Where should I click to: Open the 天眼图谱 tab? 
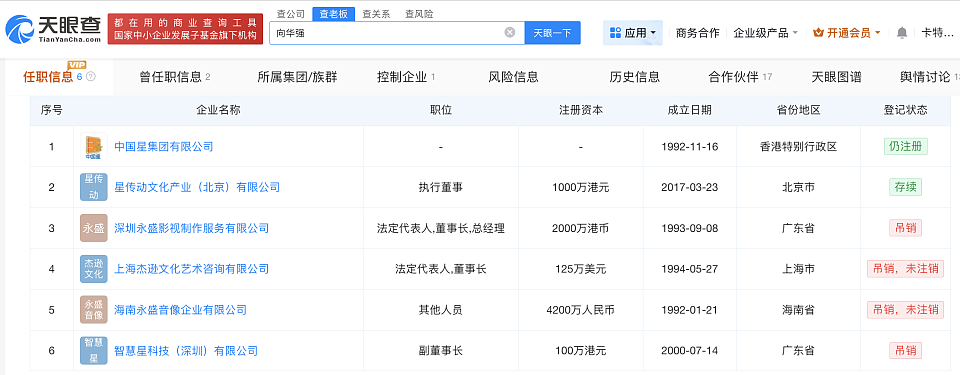[836, 77]
